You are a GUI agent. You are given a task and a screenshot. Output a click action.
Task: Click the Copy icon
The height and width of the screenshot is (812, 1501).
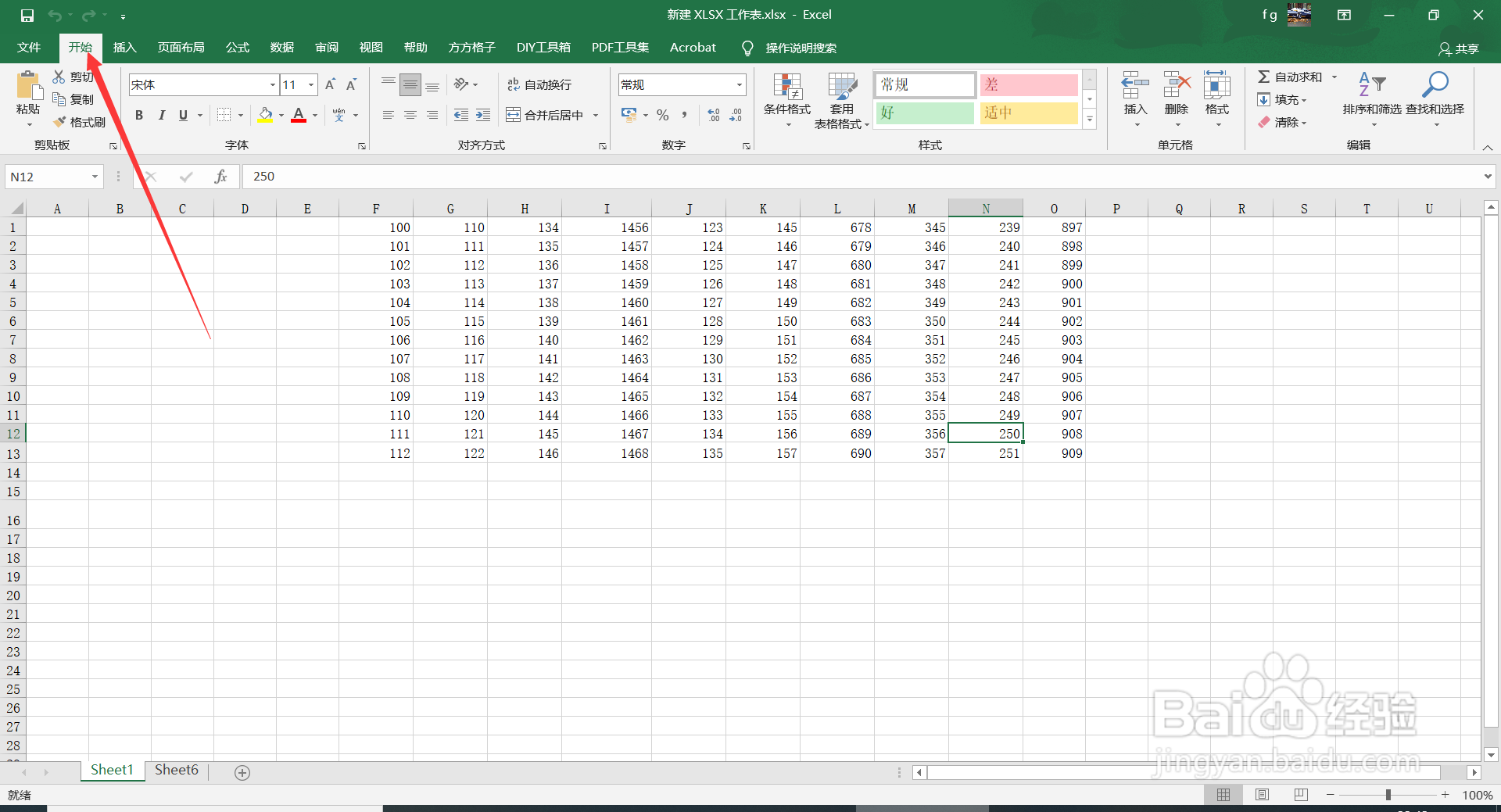tap(59, 99)
